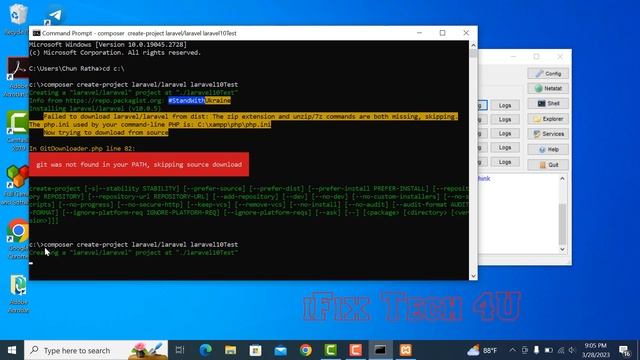Select the Camtasia 2019 desktop shortcut
Viewport: 640px width, 360px height.
pos(17,131)
